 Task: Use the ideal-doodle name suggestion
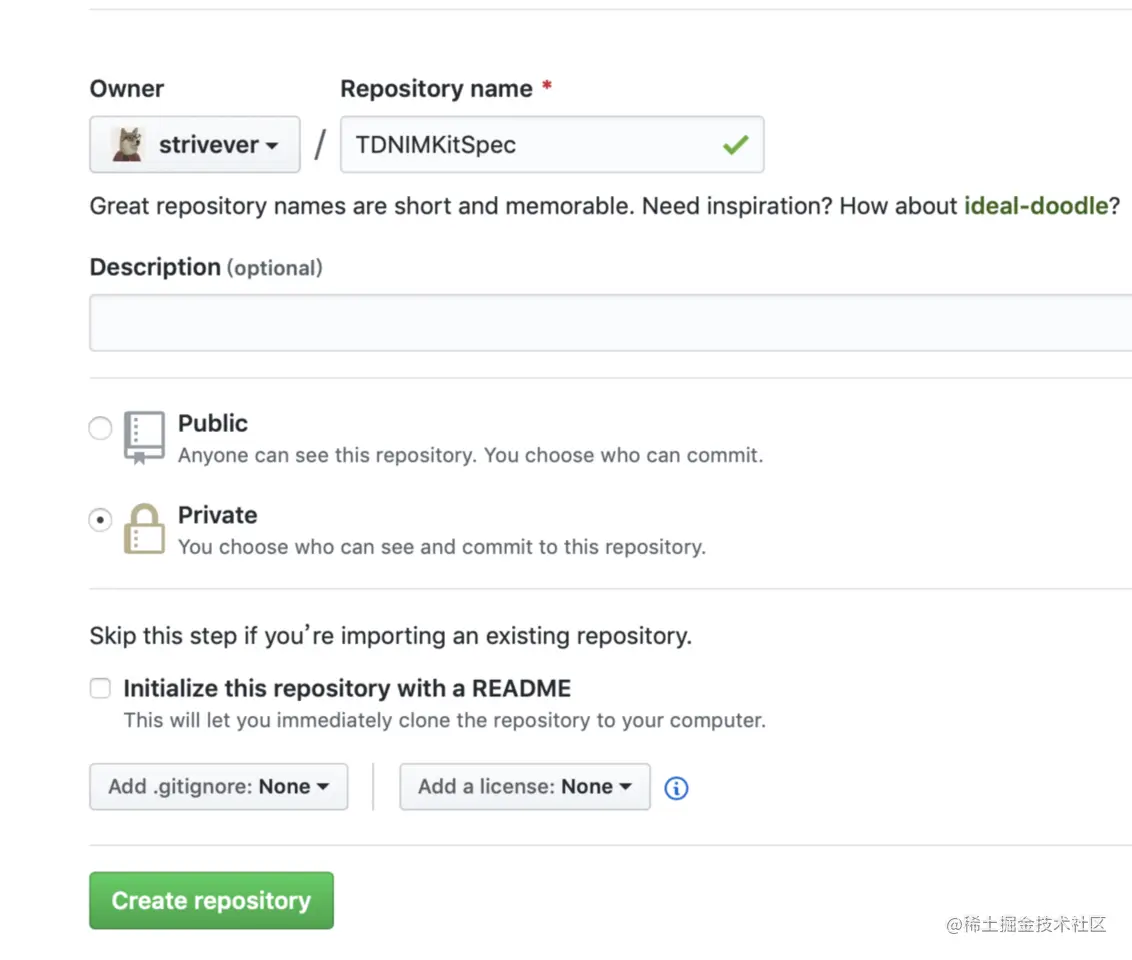pyautogui.click(x=1035, y=206)
